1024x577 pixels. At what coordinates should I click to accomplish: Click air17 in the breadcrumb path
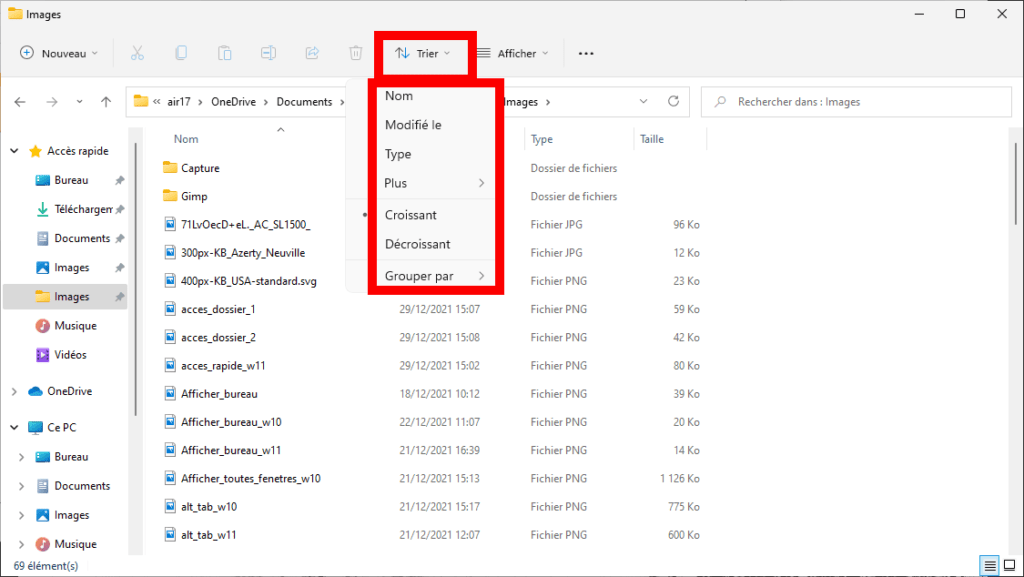point(179,102)
